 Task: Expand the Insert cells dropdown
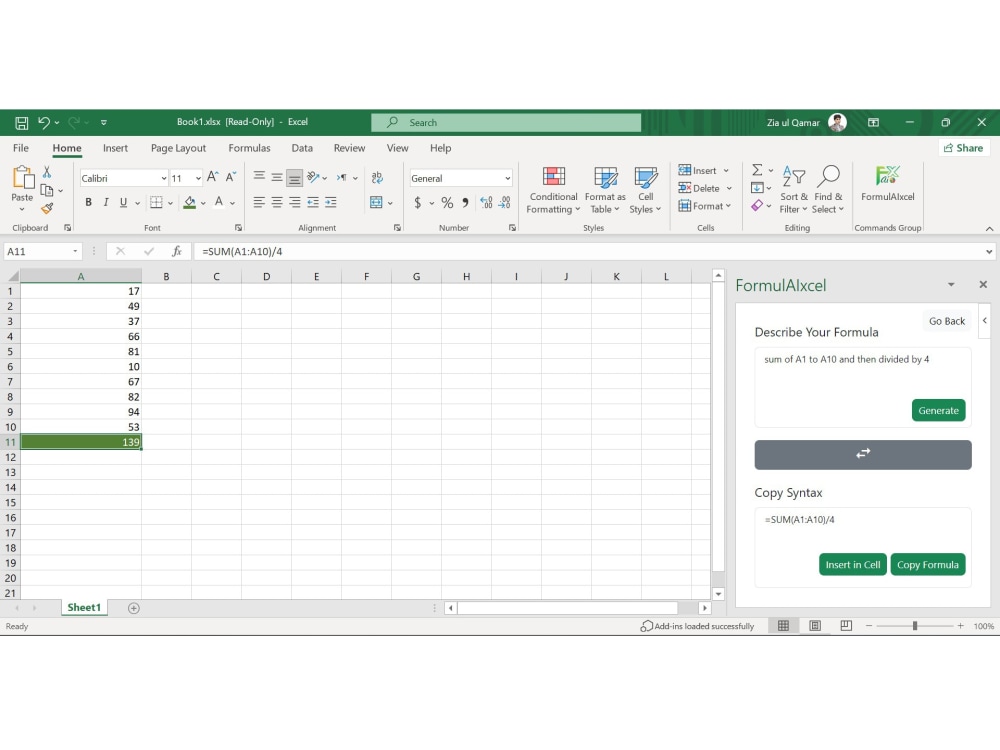726,170
